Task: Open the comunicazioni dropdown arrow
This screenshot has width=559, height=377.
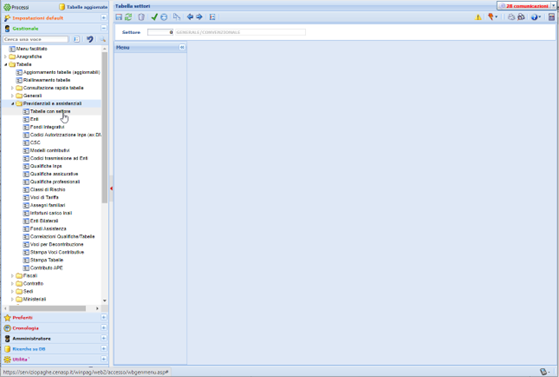Action: (554, 6)
